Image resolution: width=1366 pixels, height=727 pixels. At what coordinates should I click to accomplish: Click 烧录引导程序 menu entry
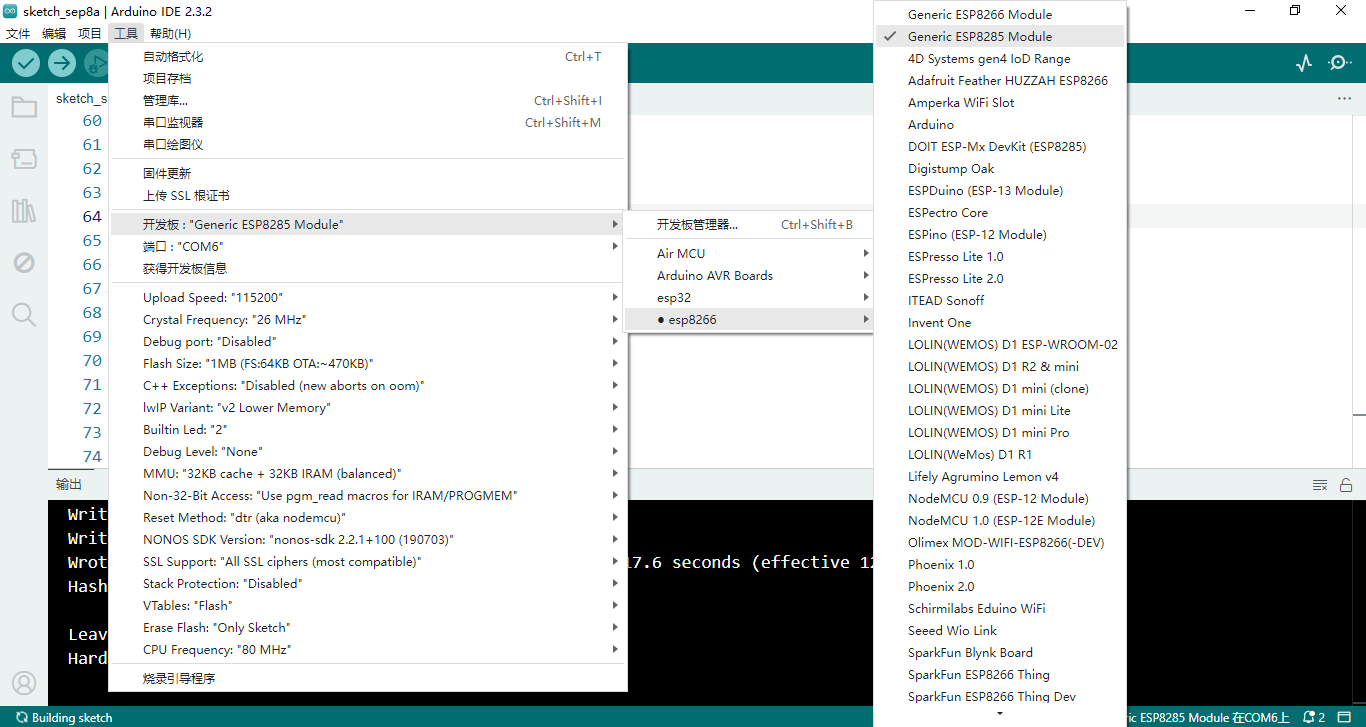tap(179, 679)
